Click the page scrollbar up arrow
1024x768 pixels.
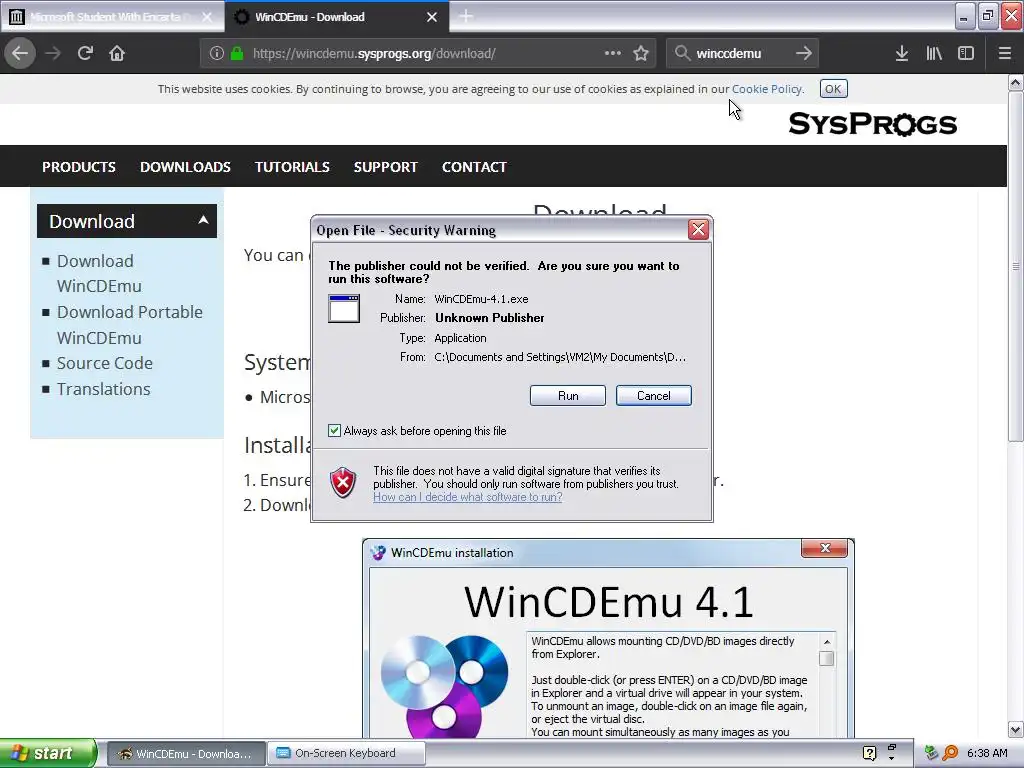pos(1016,83)
